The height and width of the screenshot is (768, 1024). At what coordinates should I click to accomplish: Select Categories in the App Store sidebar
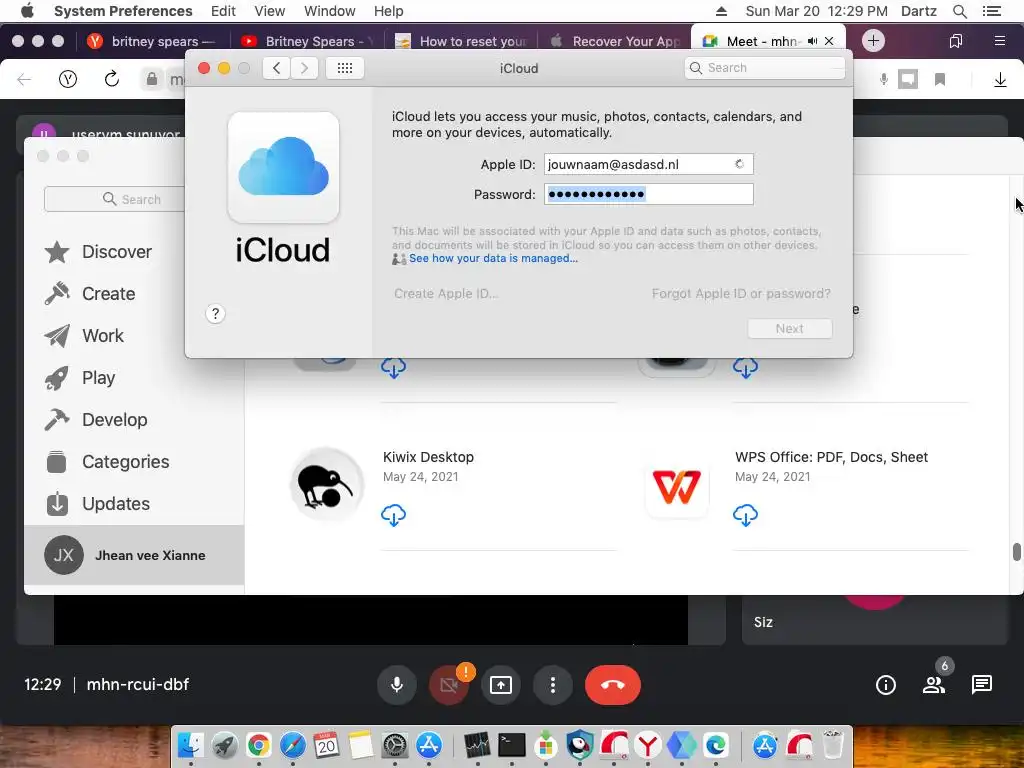(x=108, y=462)
